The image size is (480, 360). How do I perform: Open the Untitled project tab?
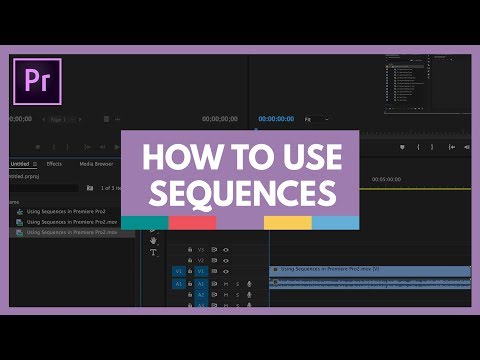click(x=20, y=164)
